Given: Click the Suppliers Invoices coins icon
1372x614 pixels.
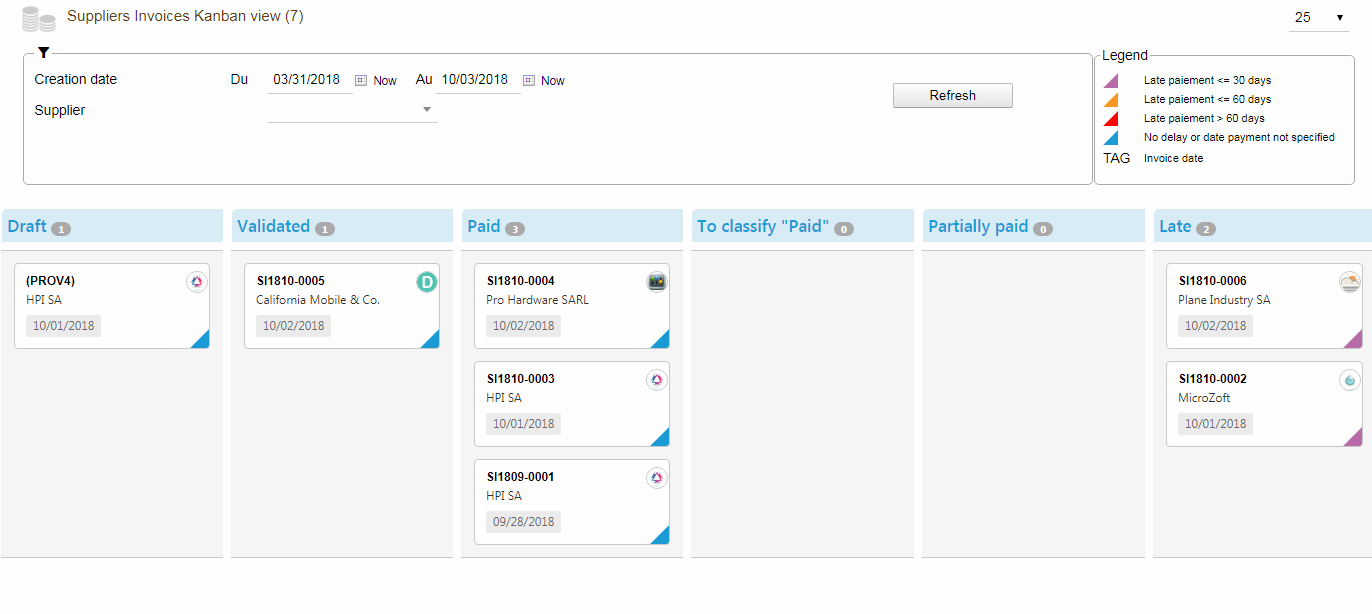Looking at the screenshot, I should pyautogui.click(x=39, y=19).
